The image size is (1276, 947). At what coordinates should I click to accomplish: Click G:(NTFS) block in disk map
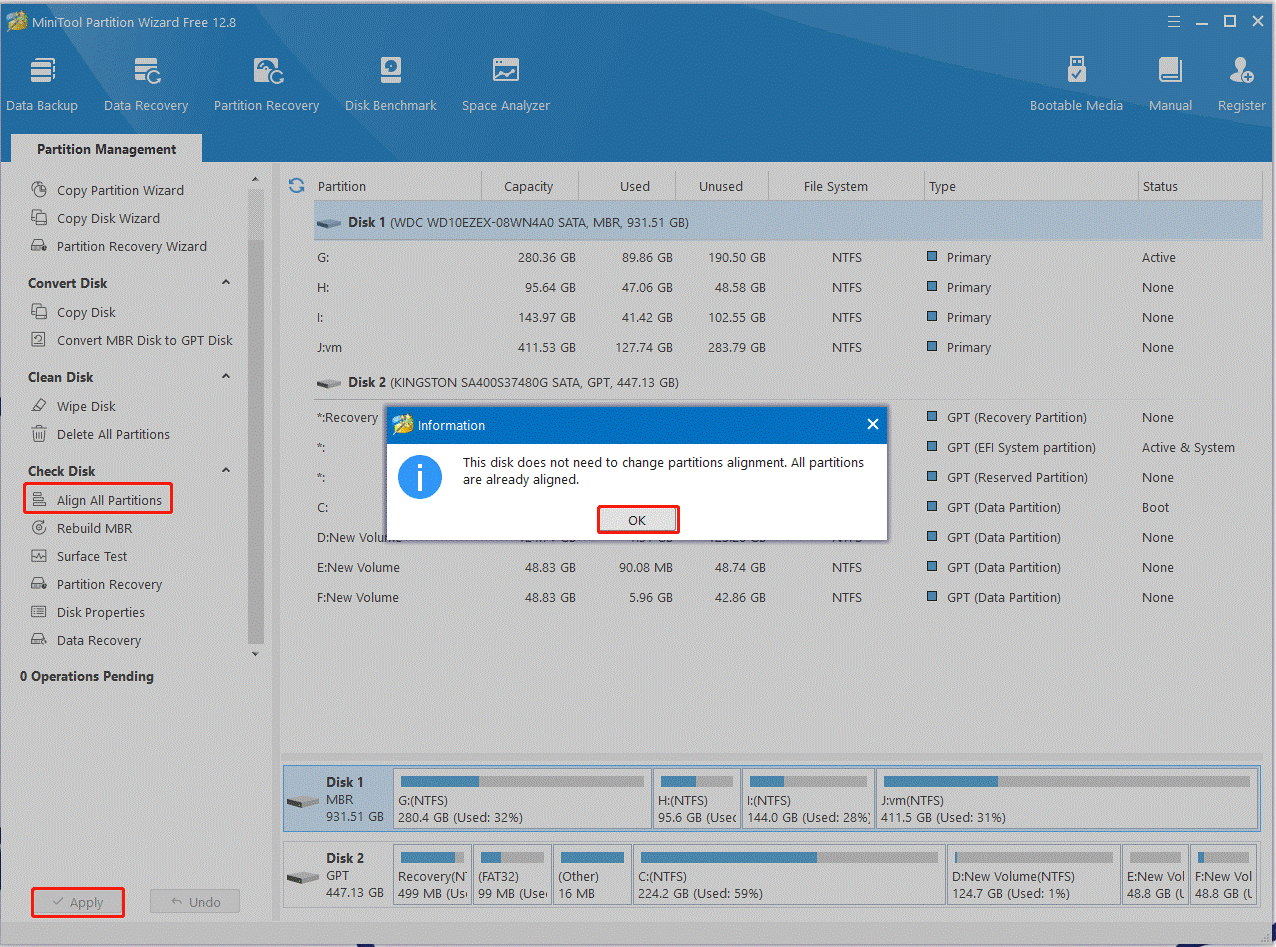(521, 798)
